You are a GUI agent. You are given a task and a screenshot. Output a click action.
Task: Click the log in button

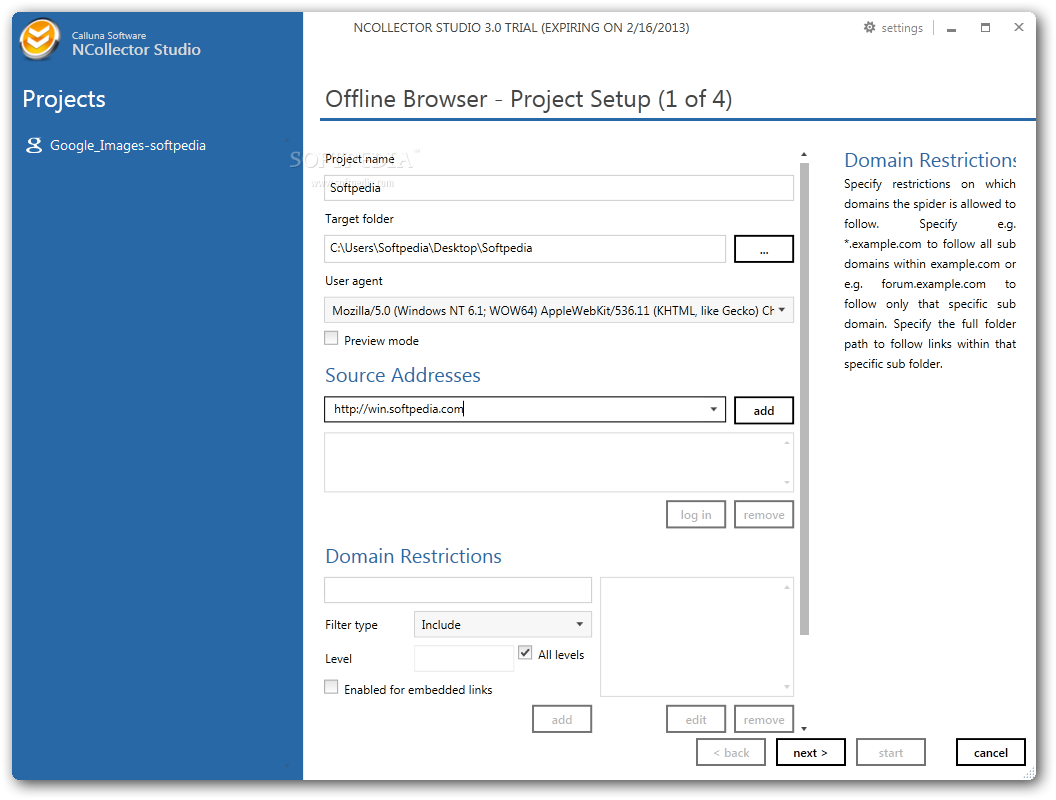[696, 514]
